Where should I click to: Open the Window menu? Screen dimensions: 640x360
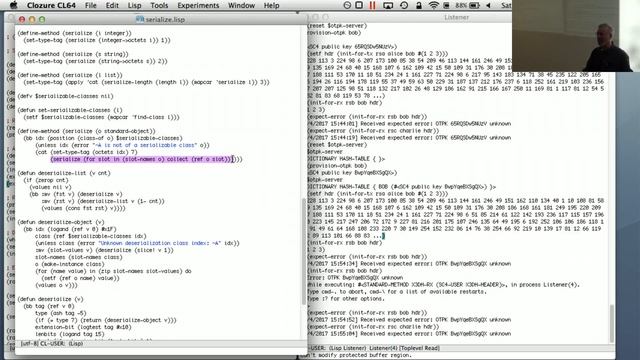(x=241, y=5)
